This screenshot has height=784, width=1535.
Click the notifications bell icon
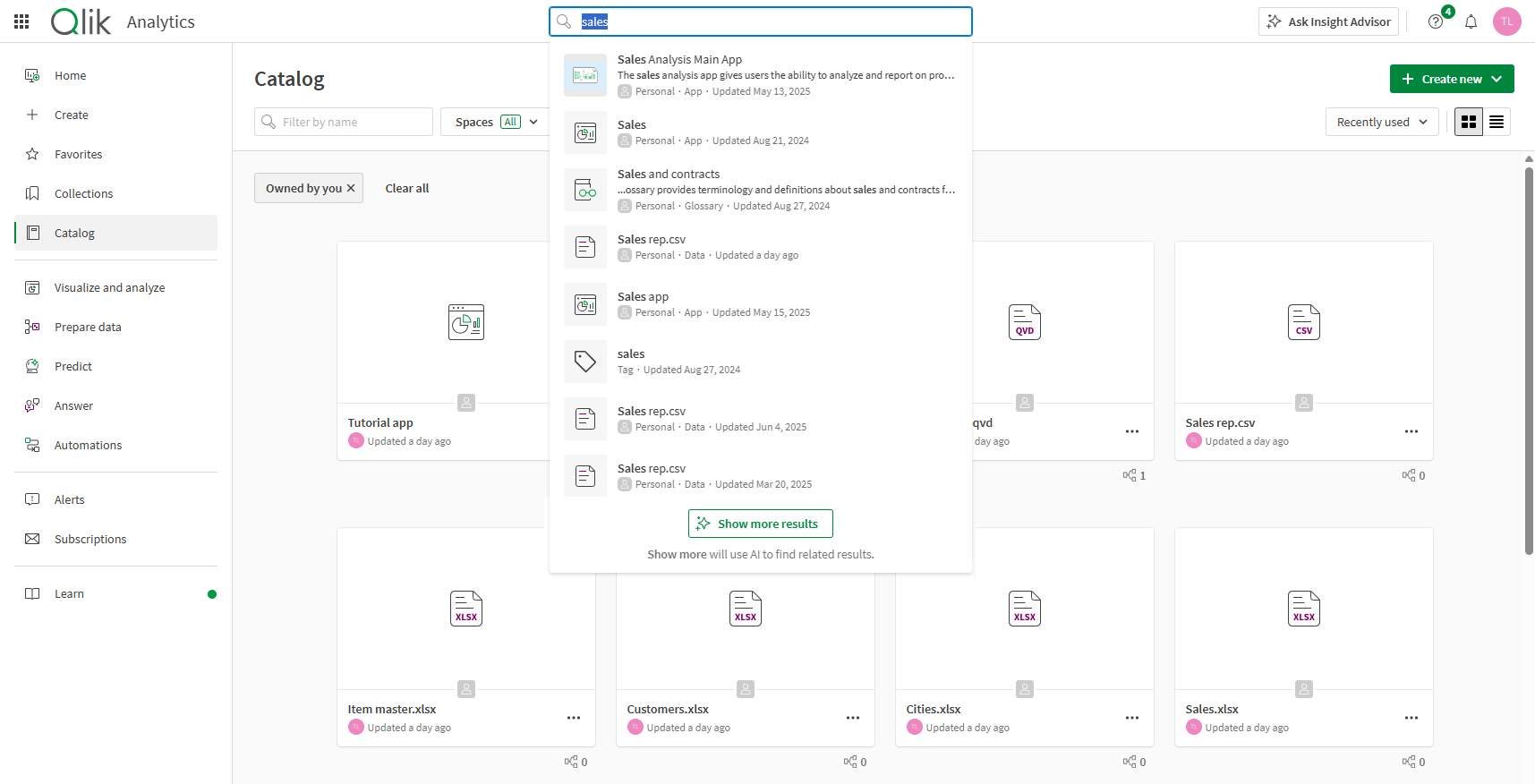pyautogui.click(x=1471, y=21)
